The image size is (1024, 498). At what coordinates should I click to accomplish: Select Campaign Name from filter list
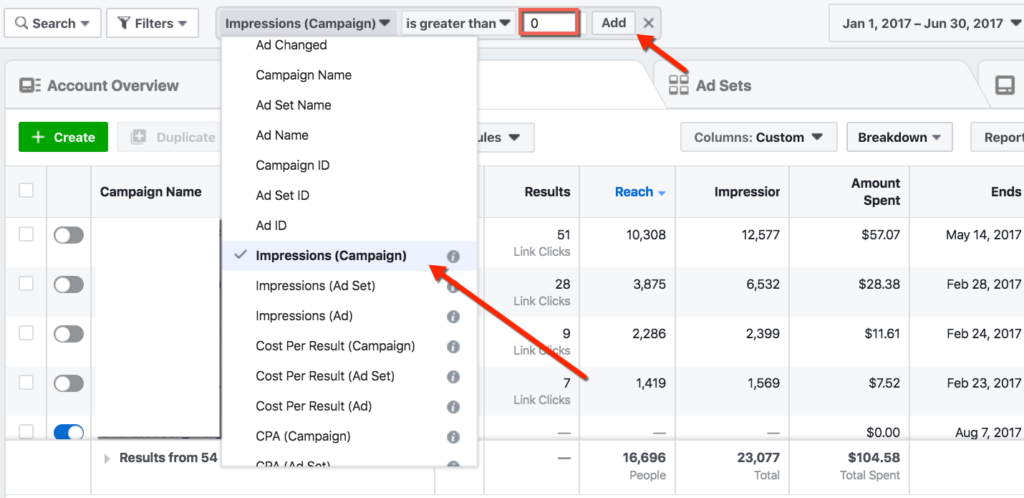(x=303, y=75)
